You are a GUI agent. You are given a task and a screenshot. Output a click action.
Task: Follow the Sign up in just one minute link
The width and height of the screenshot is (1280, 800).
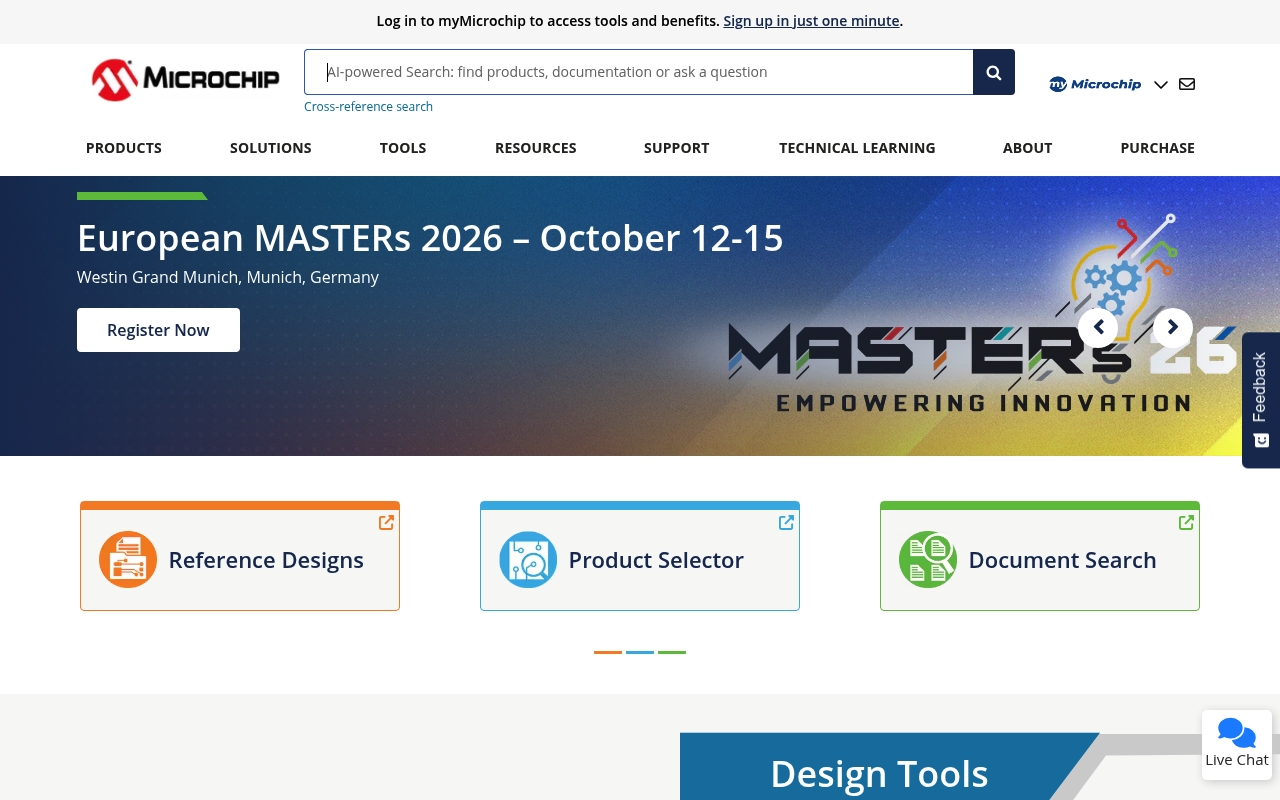click(x=811, y=21)
